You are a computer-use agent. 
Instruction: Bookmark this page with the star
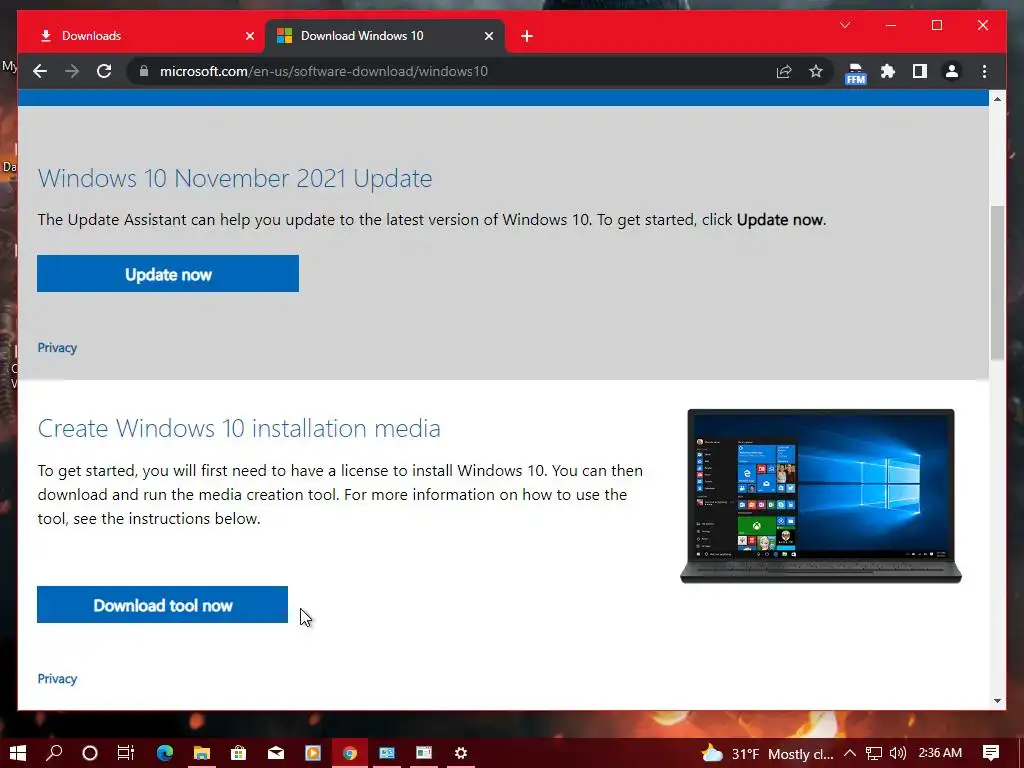[816, 71]
